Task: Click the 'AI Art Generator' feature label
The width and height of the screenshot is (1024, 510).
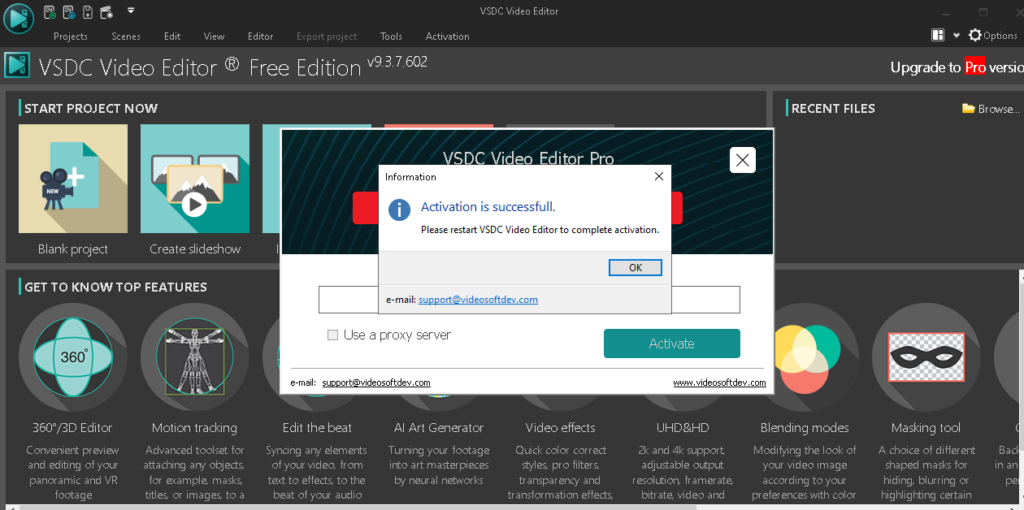Action: (439, 428)
